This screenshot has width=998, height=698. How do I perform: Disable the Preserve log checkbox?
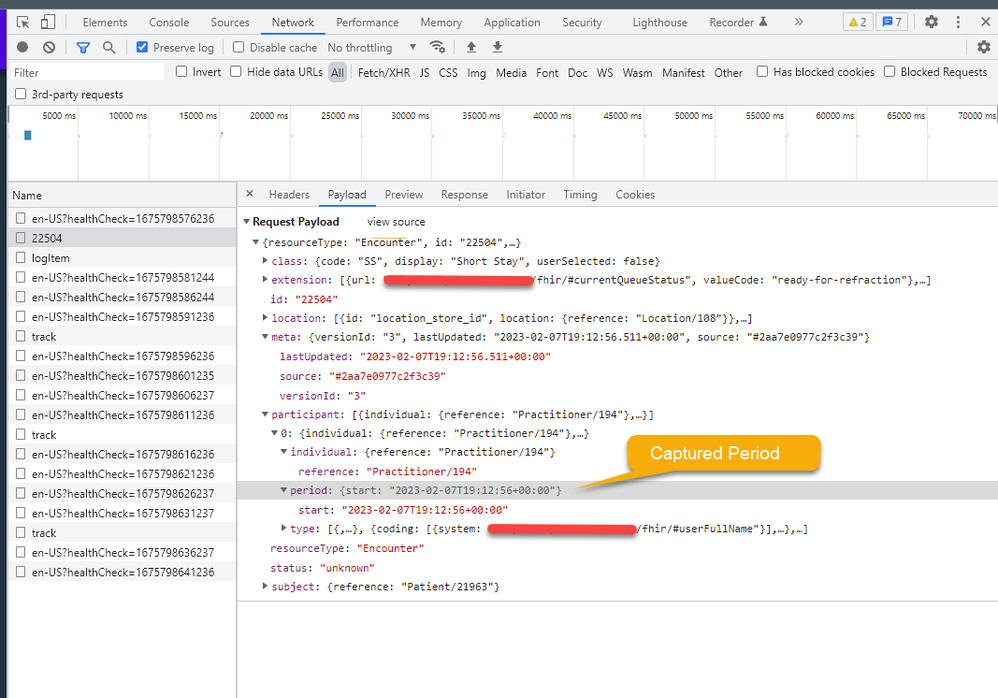[x=142, y=47]
